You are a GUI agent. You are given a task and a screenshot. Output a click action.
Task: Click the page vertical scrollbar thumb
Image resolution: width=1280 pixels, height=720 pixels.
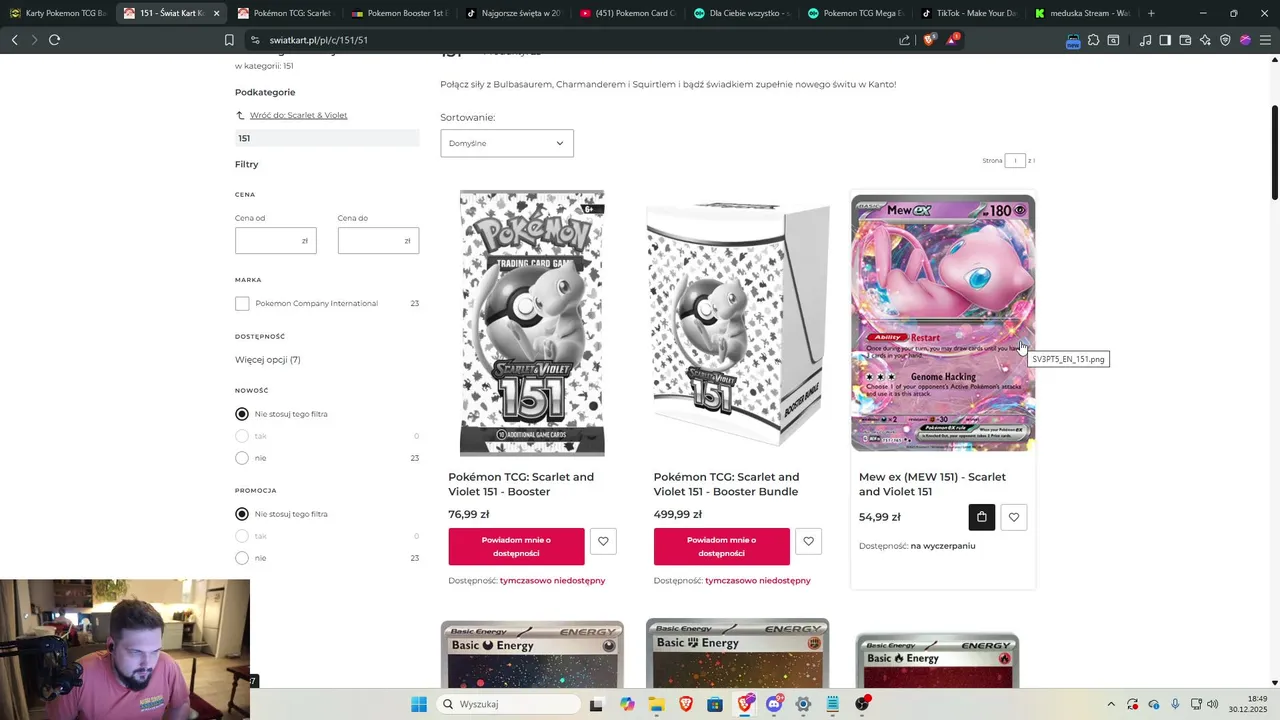pyautogui.click(x=1275, y=152)
